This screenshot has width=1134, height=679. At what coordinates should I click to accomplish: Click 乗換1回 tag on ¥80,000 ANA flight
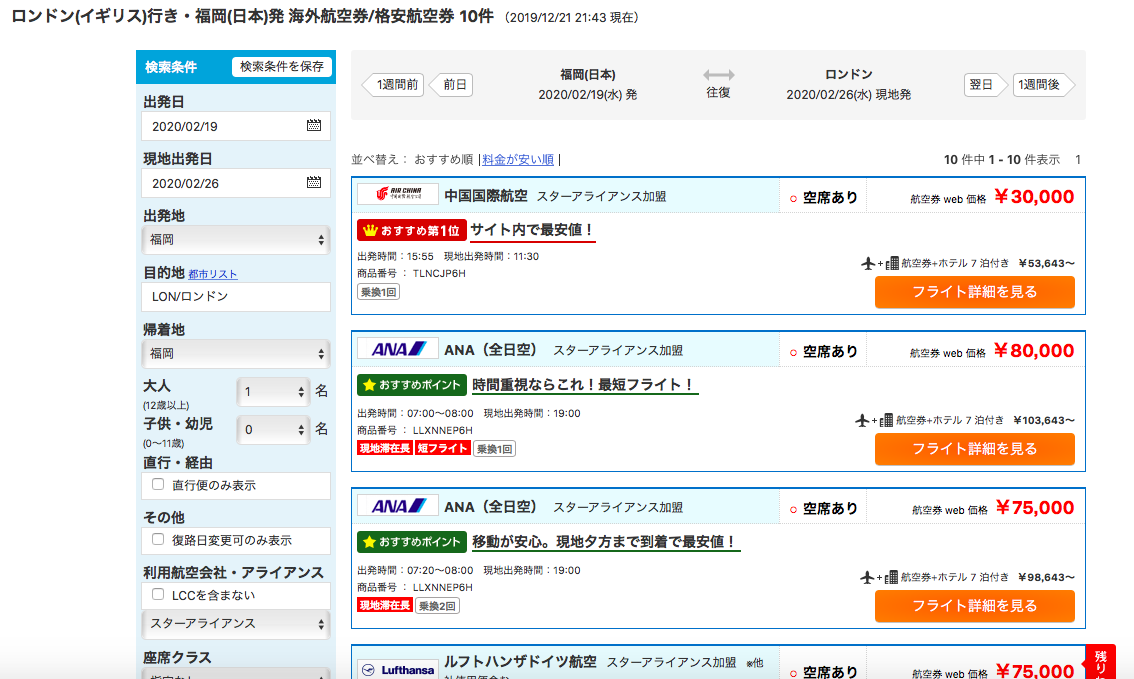tap(495, 449)
